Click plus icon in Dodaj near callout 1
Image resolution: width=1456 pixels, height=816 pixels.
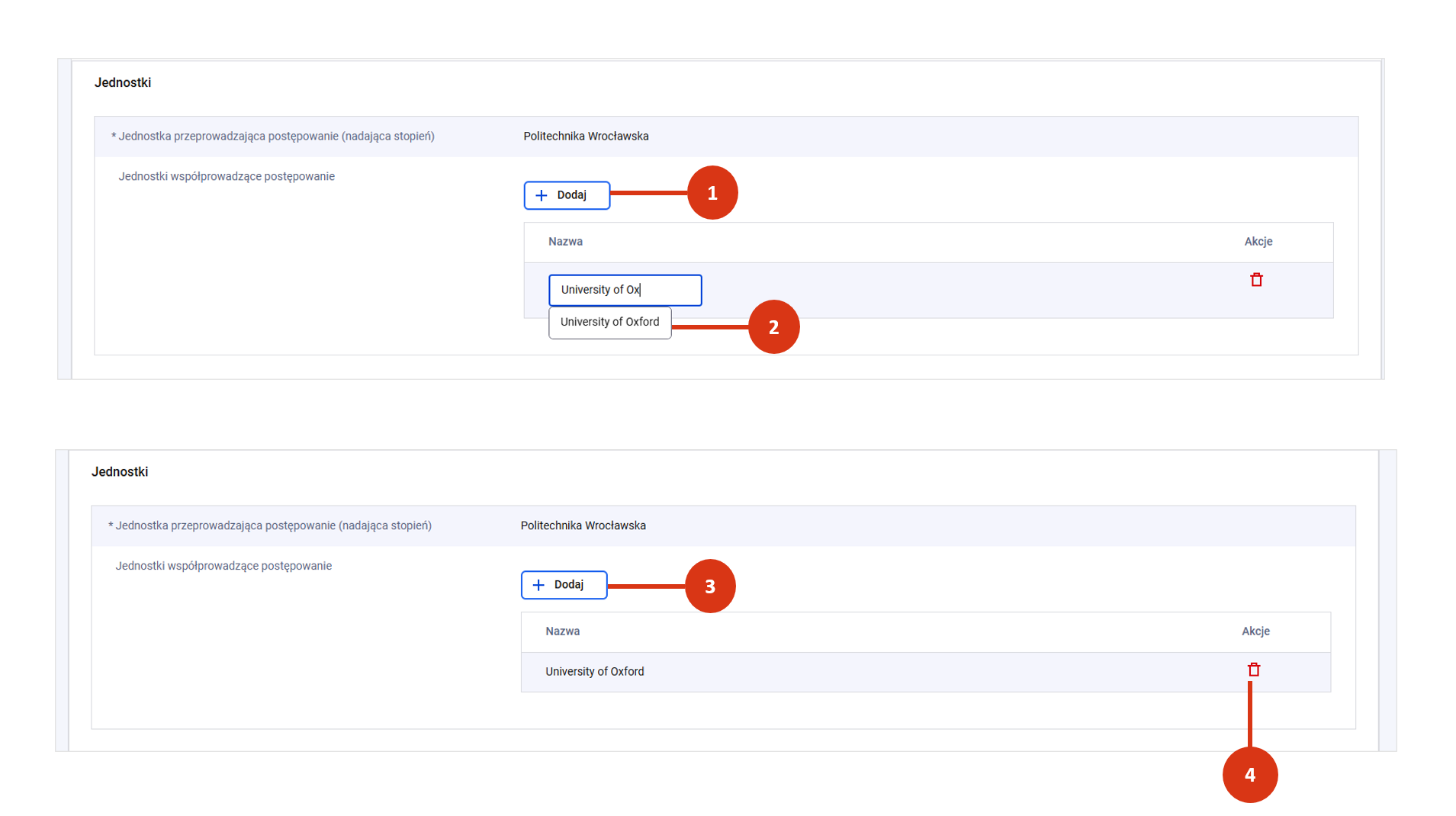click(542, 195)
